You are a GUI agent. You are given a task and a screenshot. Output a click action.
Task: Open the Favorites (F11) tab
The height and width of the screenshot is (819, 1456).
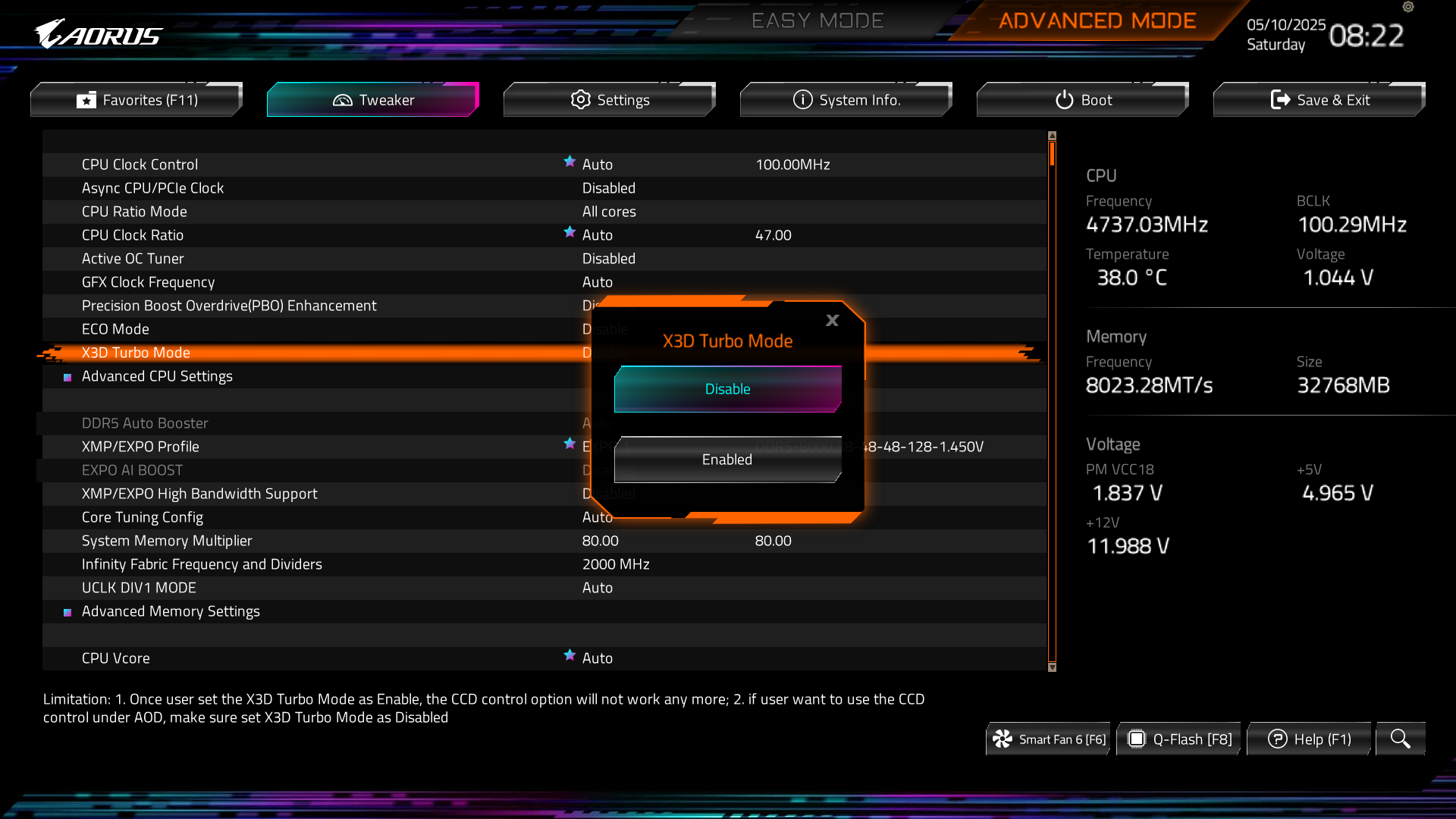[136, 99]
